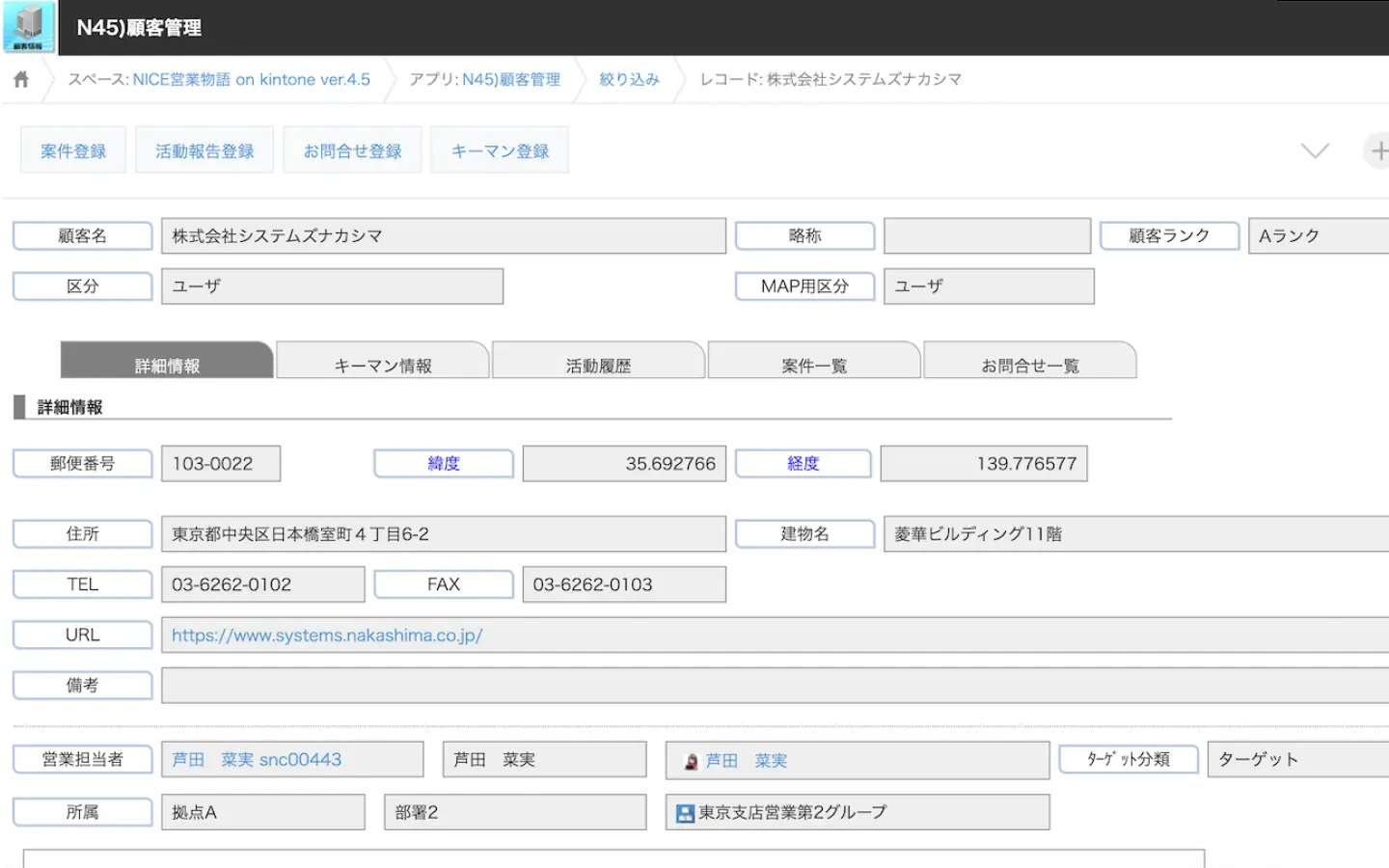Click the 活動報告登録 button
Image resolution: width=1389 pixels, height=868 pixels.
coord(204,151)
